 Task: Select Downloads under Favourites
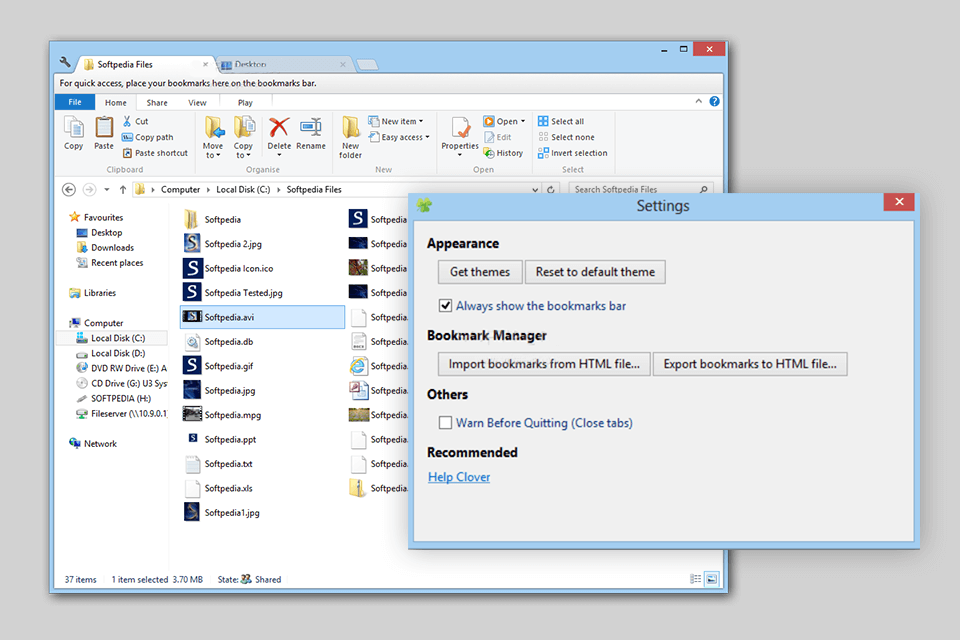pyautogui.click(x=105, y=247)
